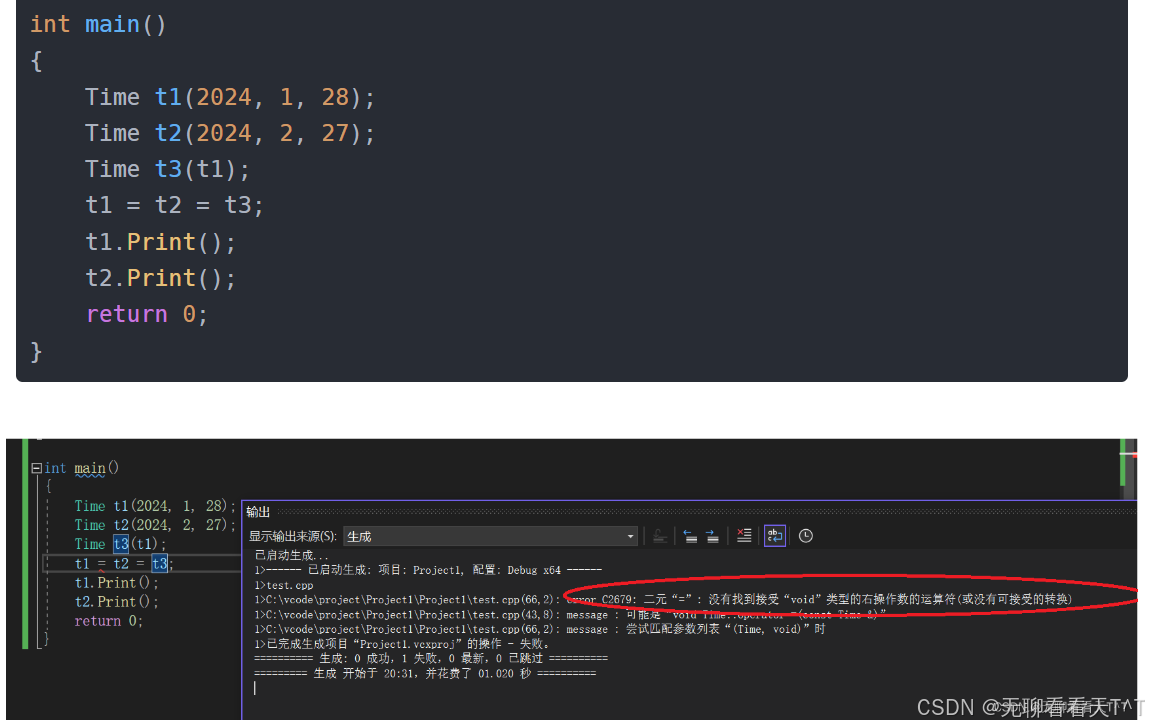Click the 已完成生成项目 Project1.vcxproj line

(400, 642)
